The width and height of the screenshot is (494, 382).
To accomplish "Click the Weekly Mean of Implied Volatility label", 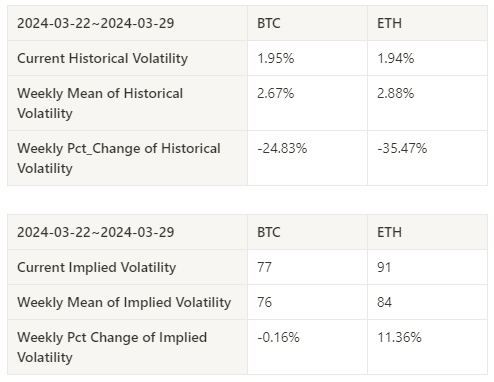I will [124, 302].
